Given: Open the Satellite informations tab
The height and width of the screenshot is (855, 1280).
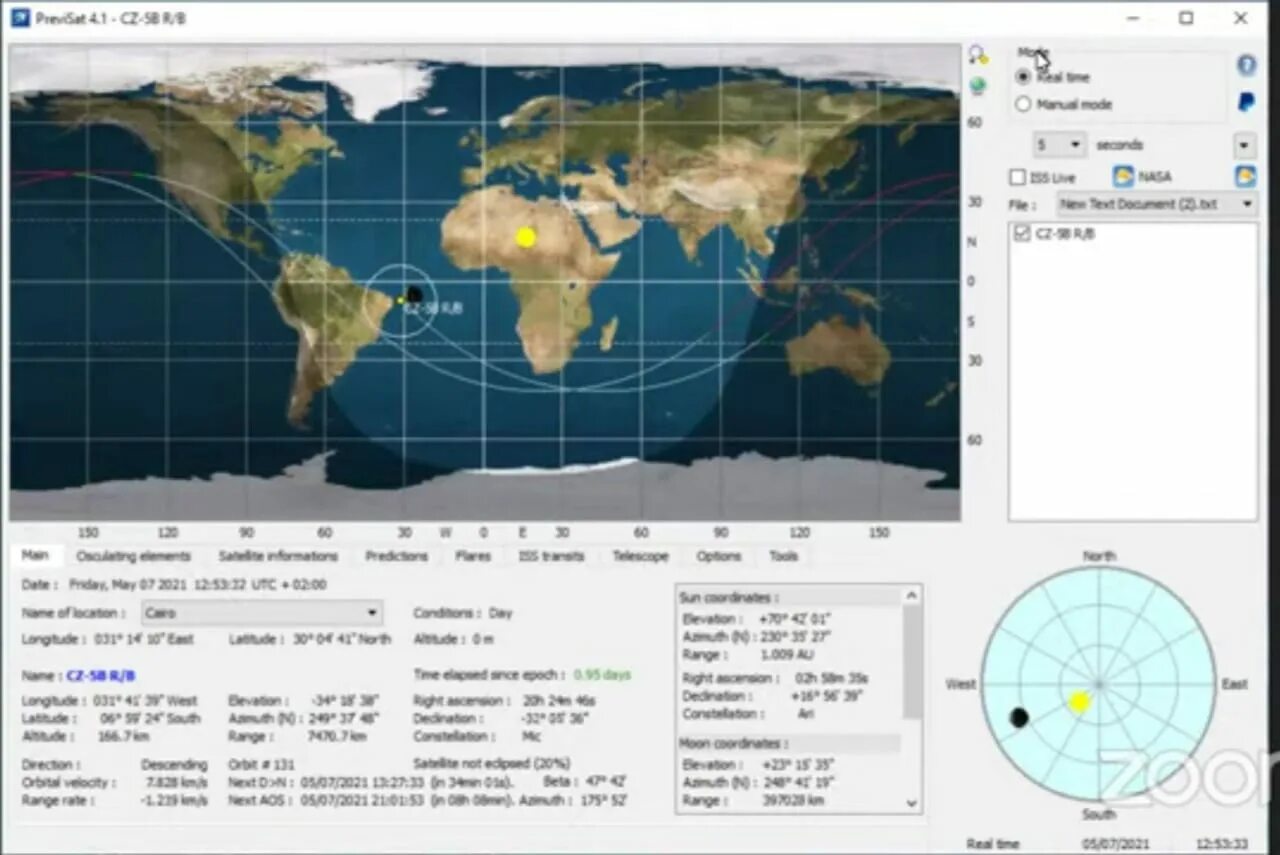Looking at the screenshot, I should (x=278, y=556).
